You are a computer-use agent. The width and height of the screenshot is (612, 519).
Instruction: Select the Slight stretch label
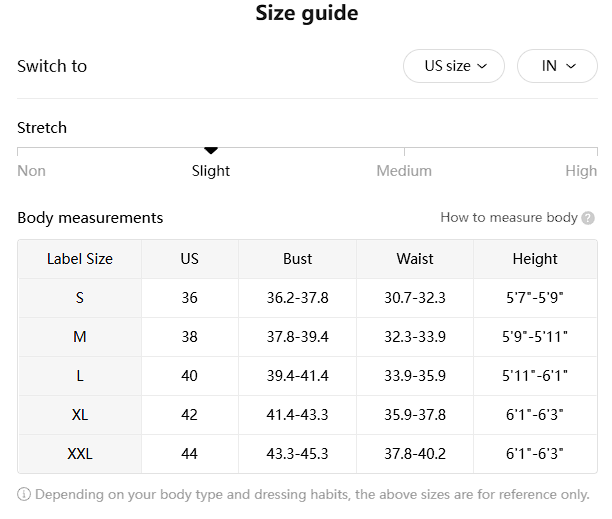point(211,171)
